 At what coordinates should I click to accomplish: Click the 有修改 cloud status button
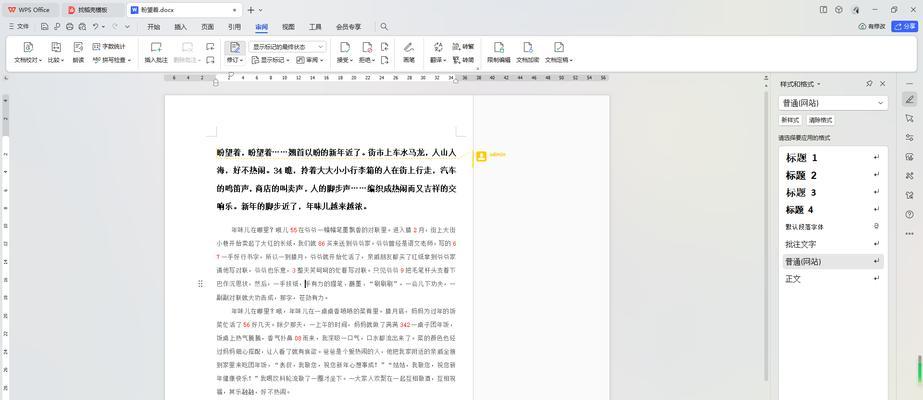[x=872, y=26]
